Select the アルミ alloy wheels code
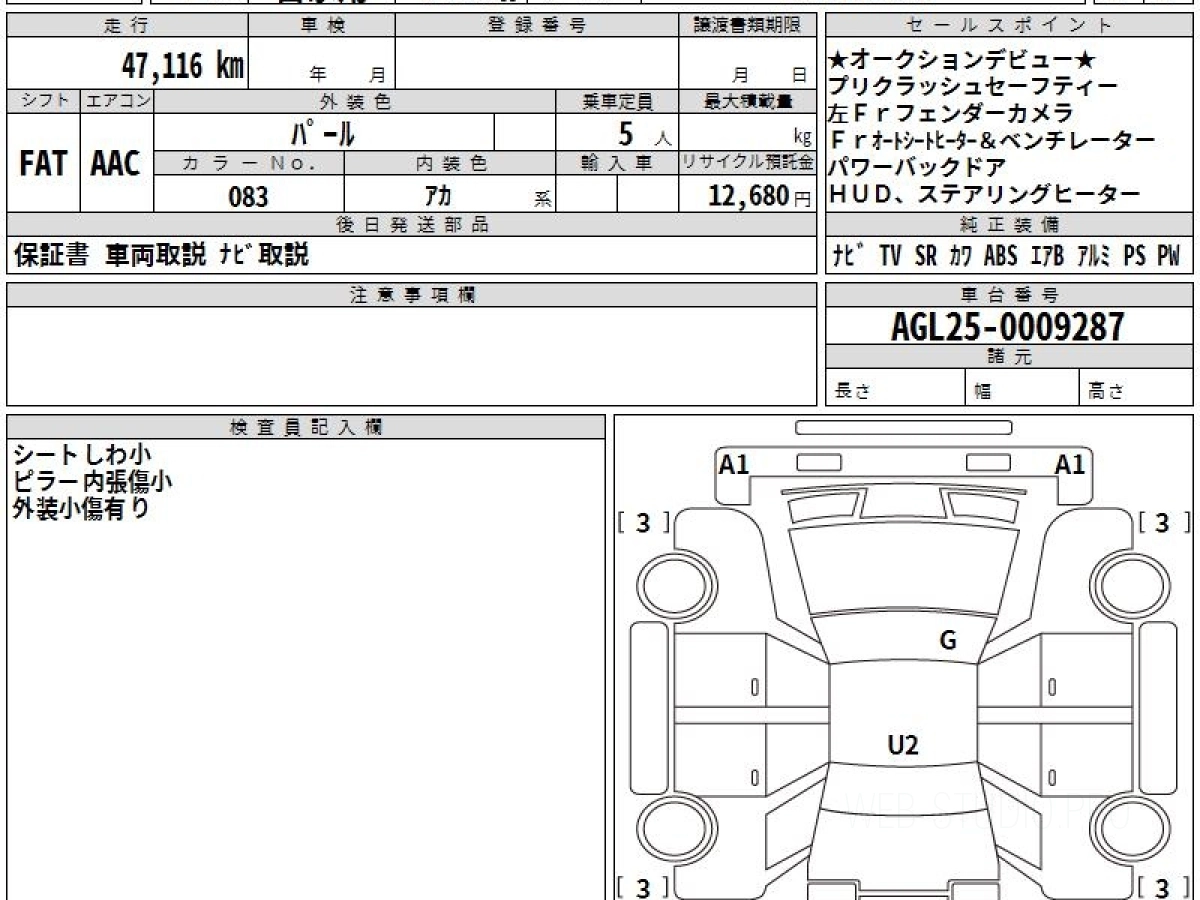 [x=1095, y=256]
